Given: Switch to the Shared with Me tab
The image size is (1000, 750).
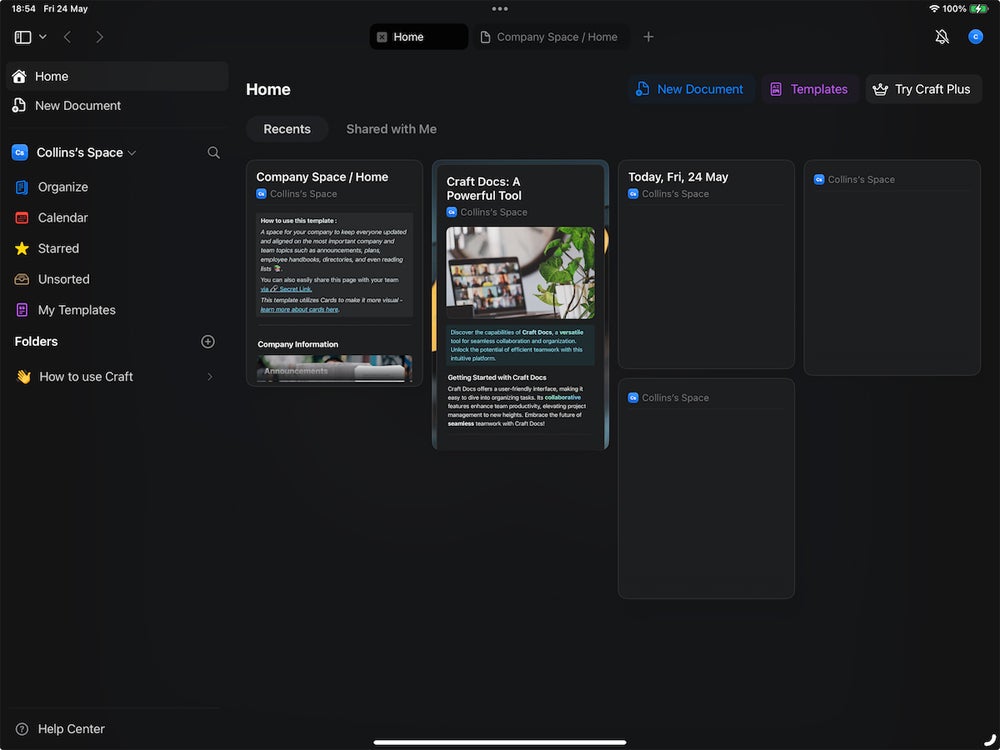Looking at the screenshot, I should coord(391,128).
